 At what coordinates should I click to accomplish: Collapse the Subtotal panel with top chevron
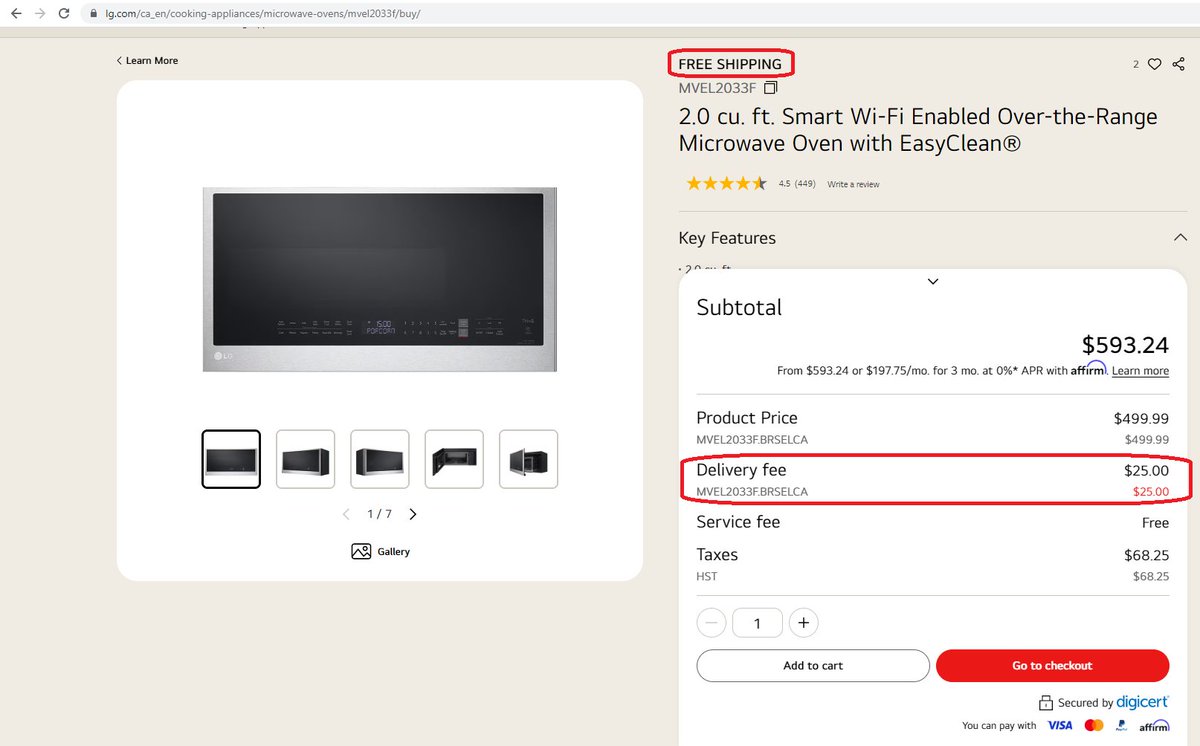coord(933,282)
